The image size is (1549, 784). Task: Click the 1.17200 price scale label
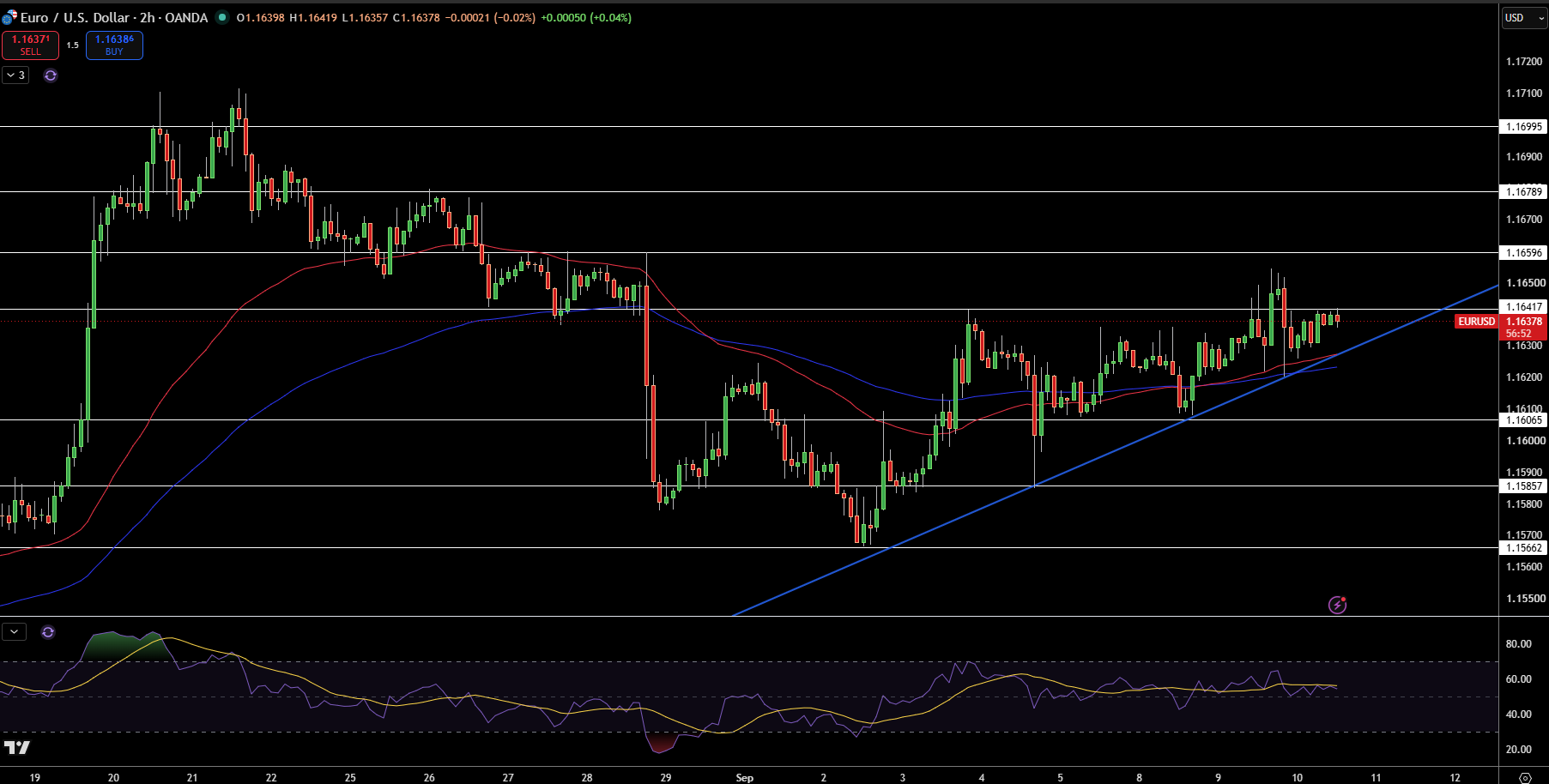click(x=1524, y=62)
